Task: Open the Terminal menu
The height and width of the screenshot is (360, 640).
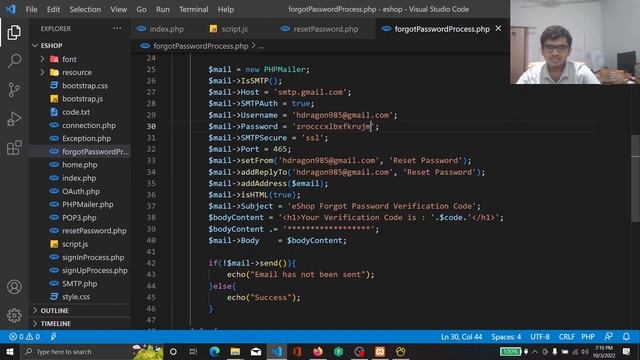Action: coord(193,9)
